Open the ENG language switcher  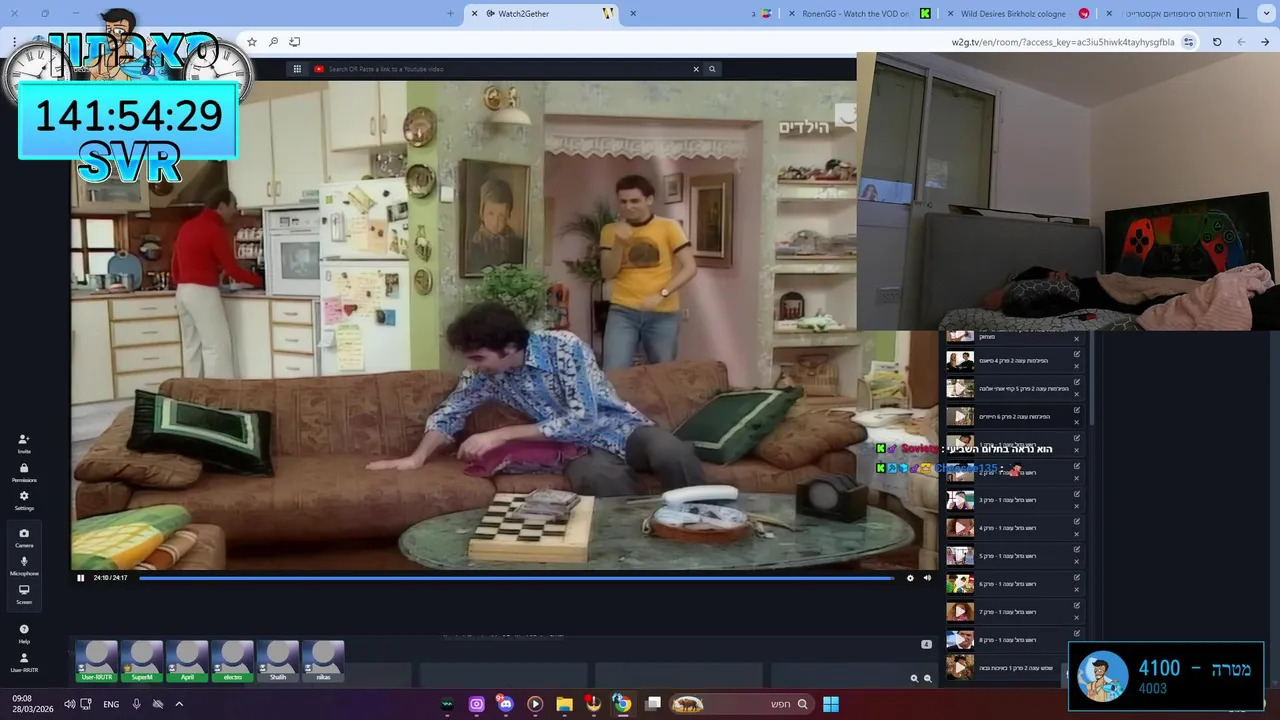(111, 704)
